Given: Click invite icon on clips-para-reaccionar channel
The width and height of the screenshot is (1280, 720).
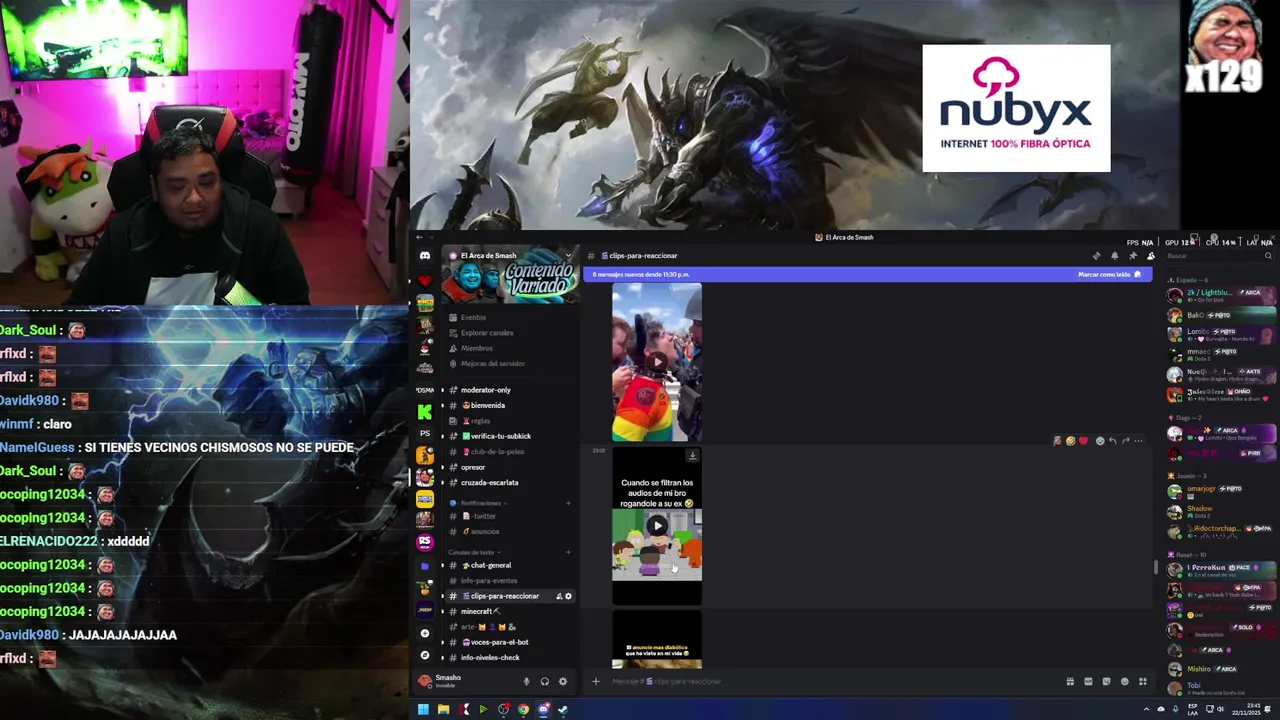Looking at the screenshot, I should pyautogui.click(x=558, y=596).
